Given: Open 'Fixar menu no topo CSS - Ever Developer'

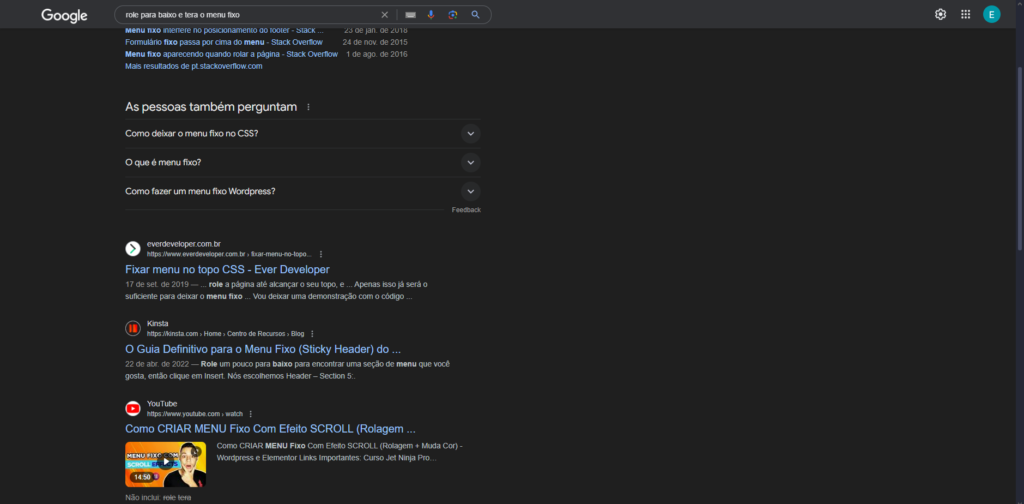Looking at the screenshot, I should [227, 270].
